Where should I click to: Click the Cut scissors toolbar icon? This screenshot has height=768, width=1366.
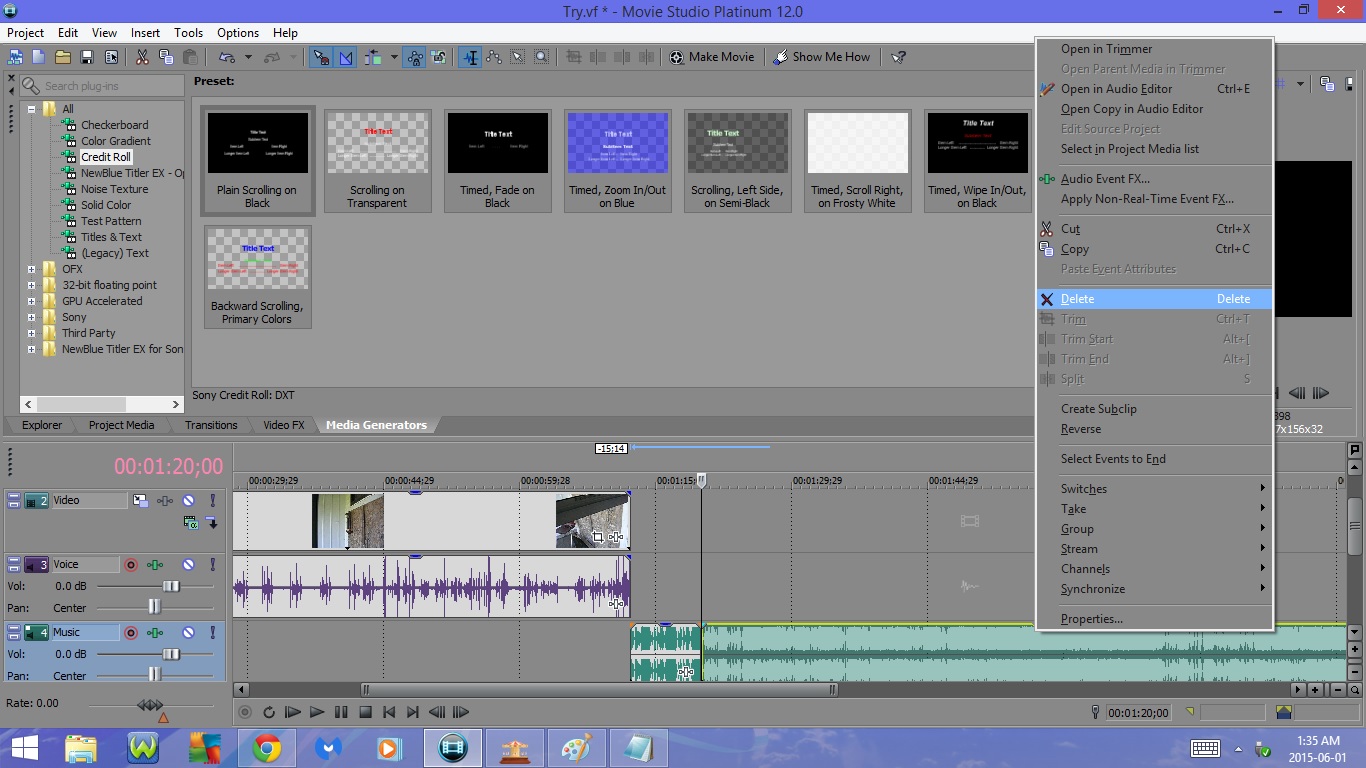pos(142,57)
